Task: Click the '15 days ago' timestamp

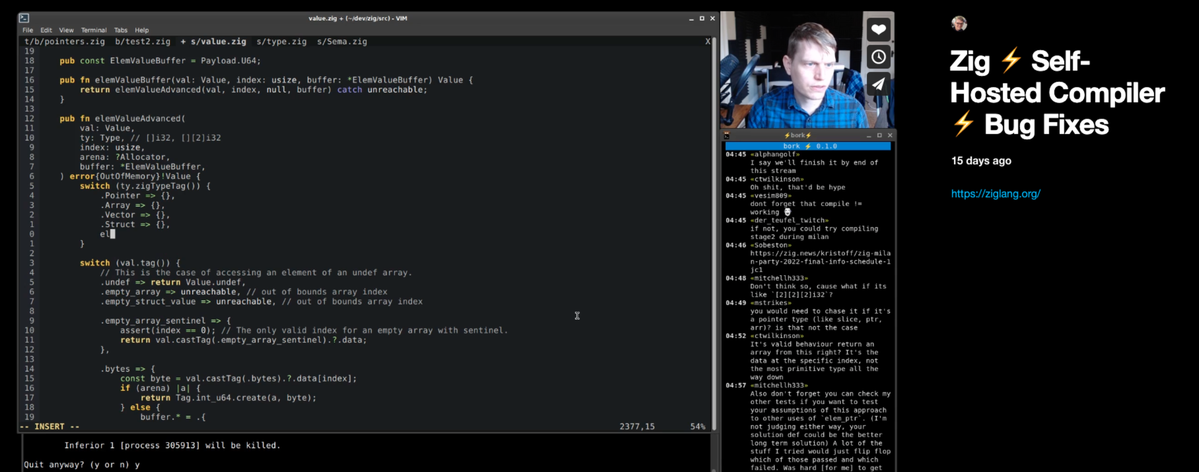Action: click(x=981, y=161)
